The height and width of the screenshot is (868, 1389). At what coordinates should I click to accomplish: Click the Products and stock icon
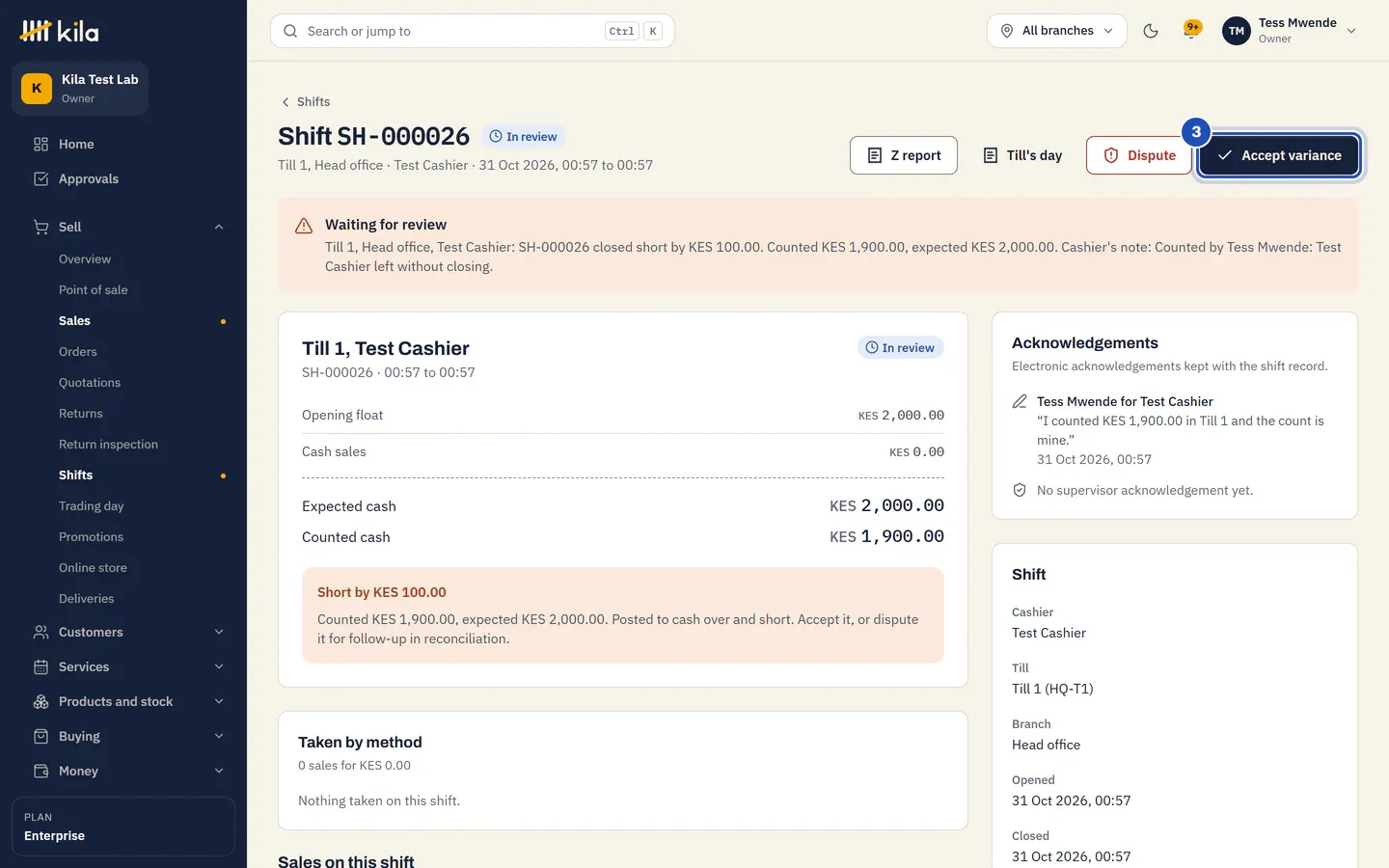pos(41,701)
